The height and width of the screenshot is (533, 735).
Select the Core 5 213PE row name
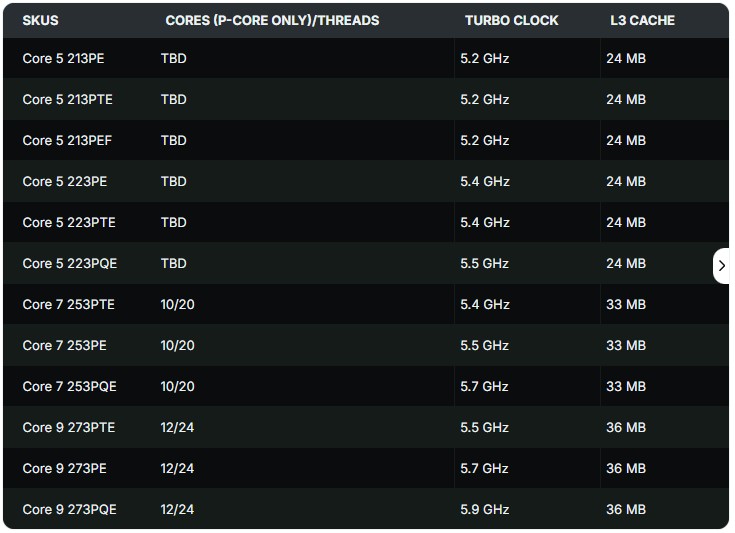[x=63, y=59]
